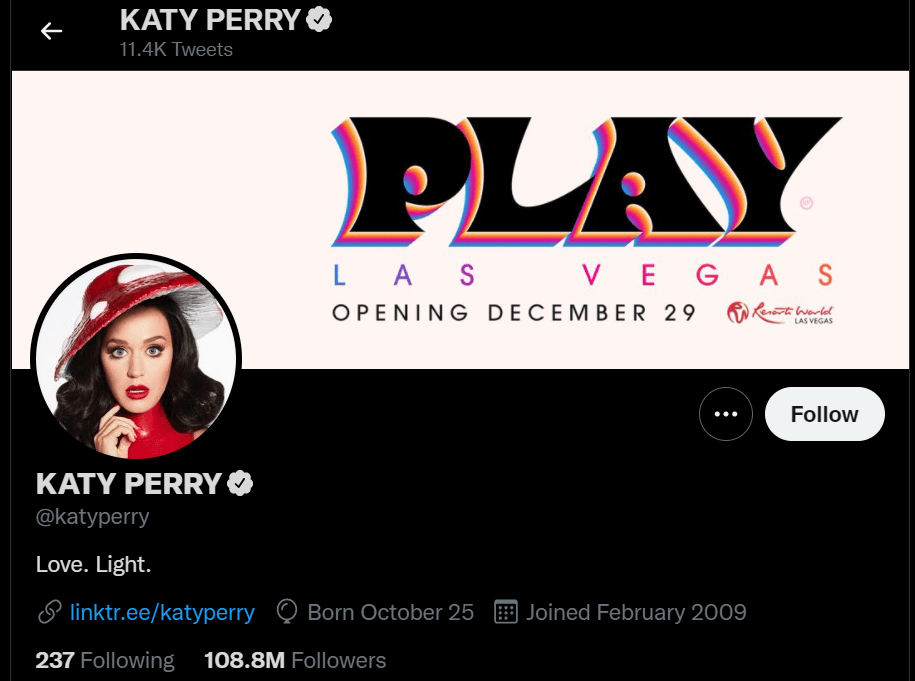Select the @katyperry handle text

point(92,516)
